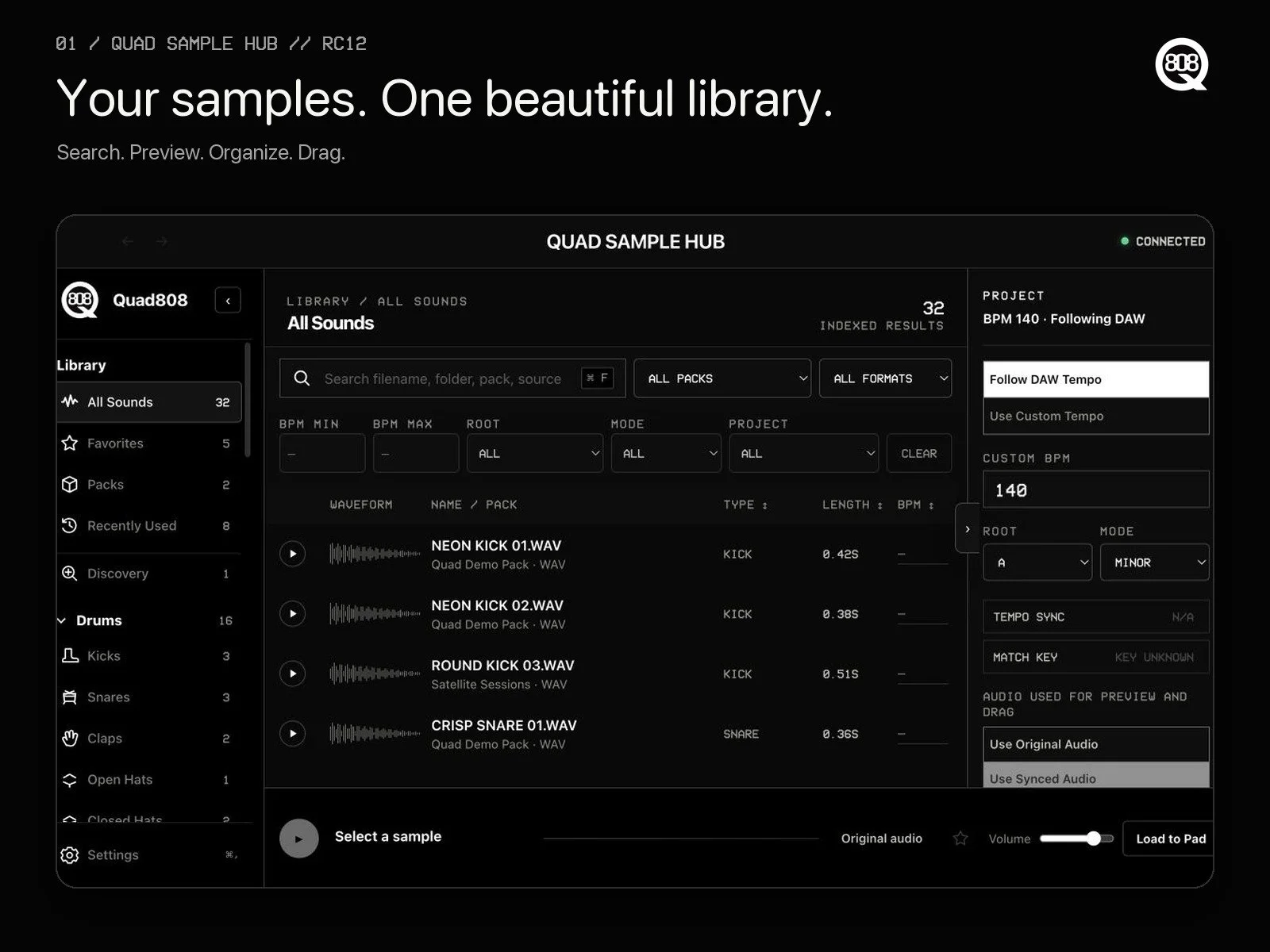
Task: Open the project Root key dropdown showing A
Action: 1038,562
